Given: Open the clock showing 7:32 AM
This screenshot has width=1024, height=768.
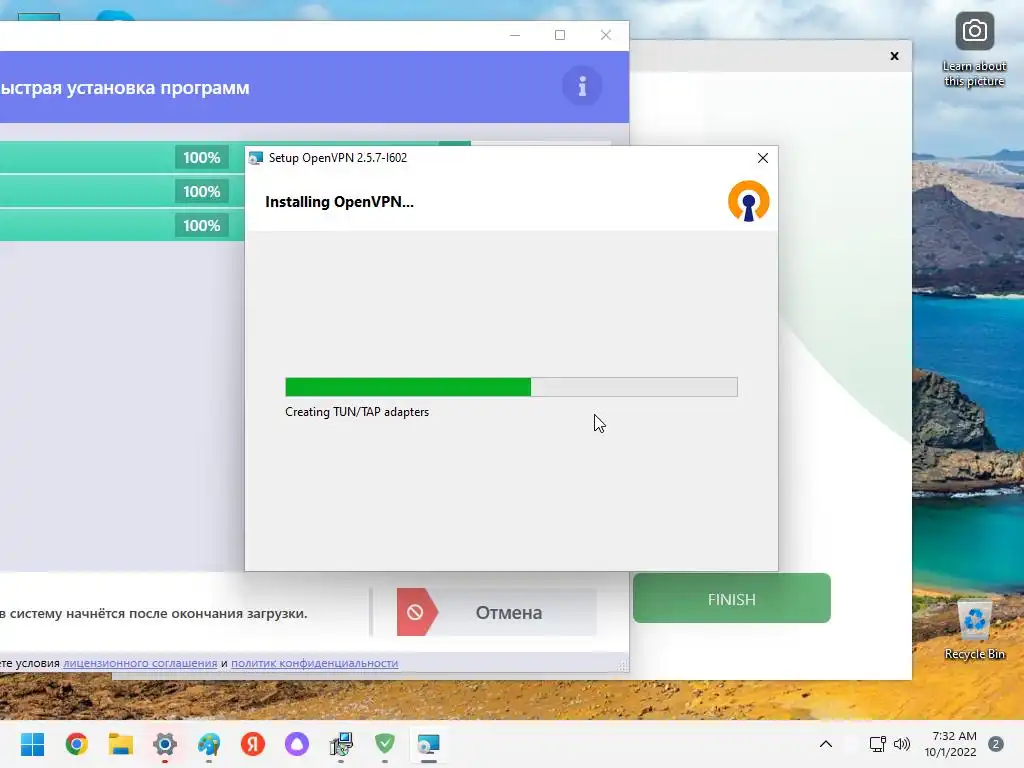Looking at the screenshot, I should (950, 744).
